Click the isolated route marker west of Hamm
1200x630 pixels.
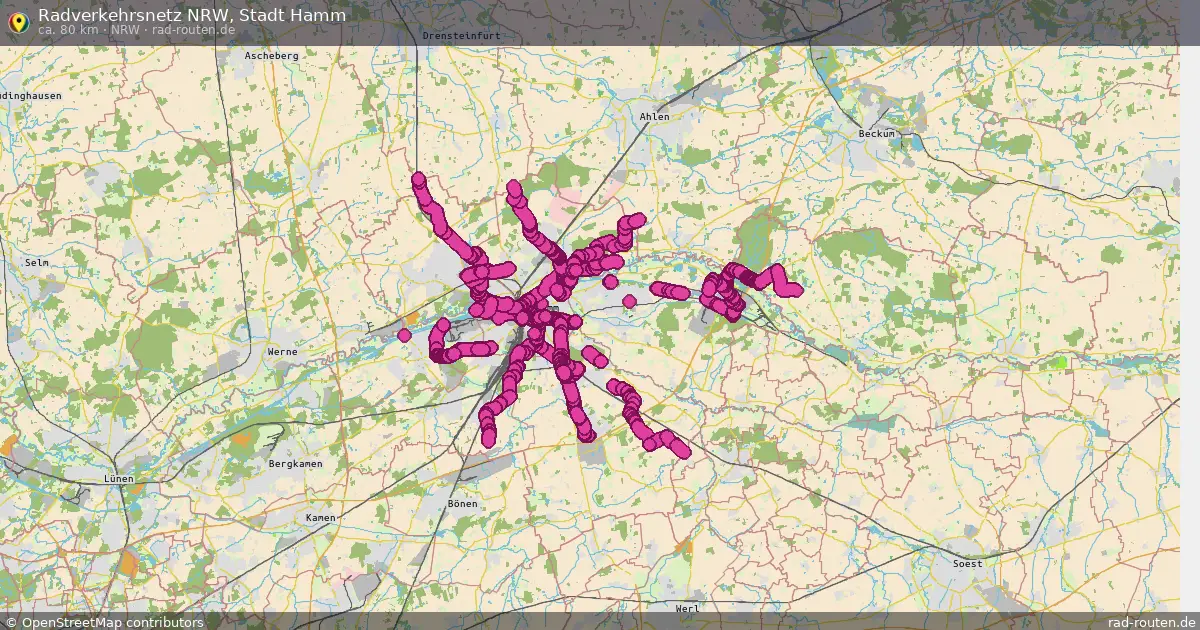404,335
